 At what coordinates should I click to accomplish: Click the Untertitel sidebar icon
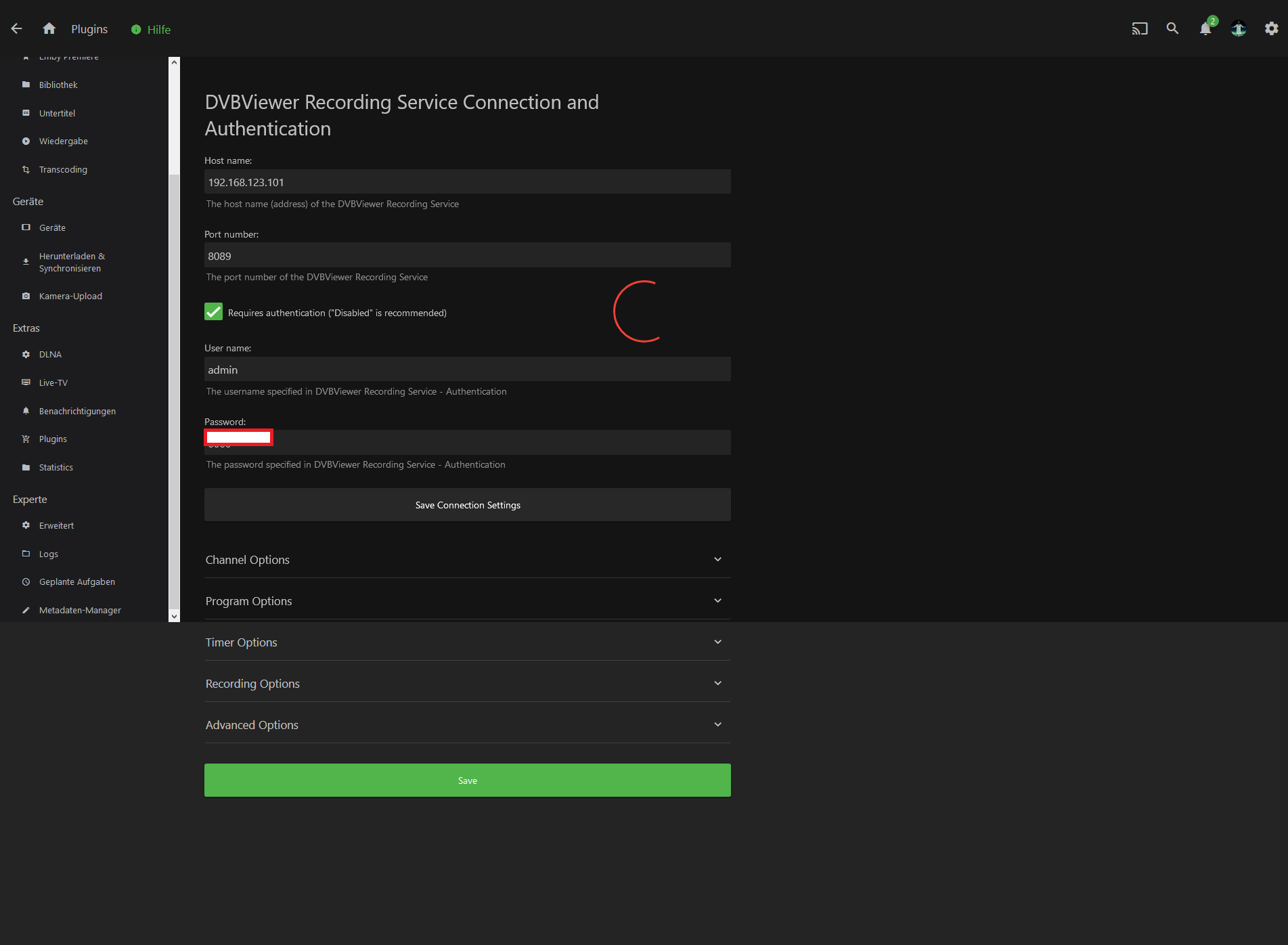tap(26, 113)
